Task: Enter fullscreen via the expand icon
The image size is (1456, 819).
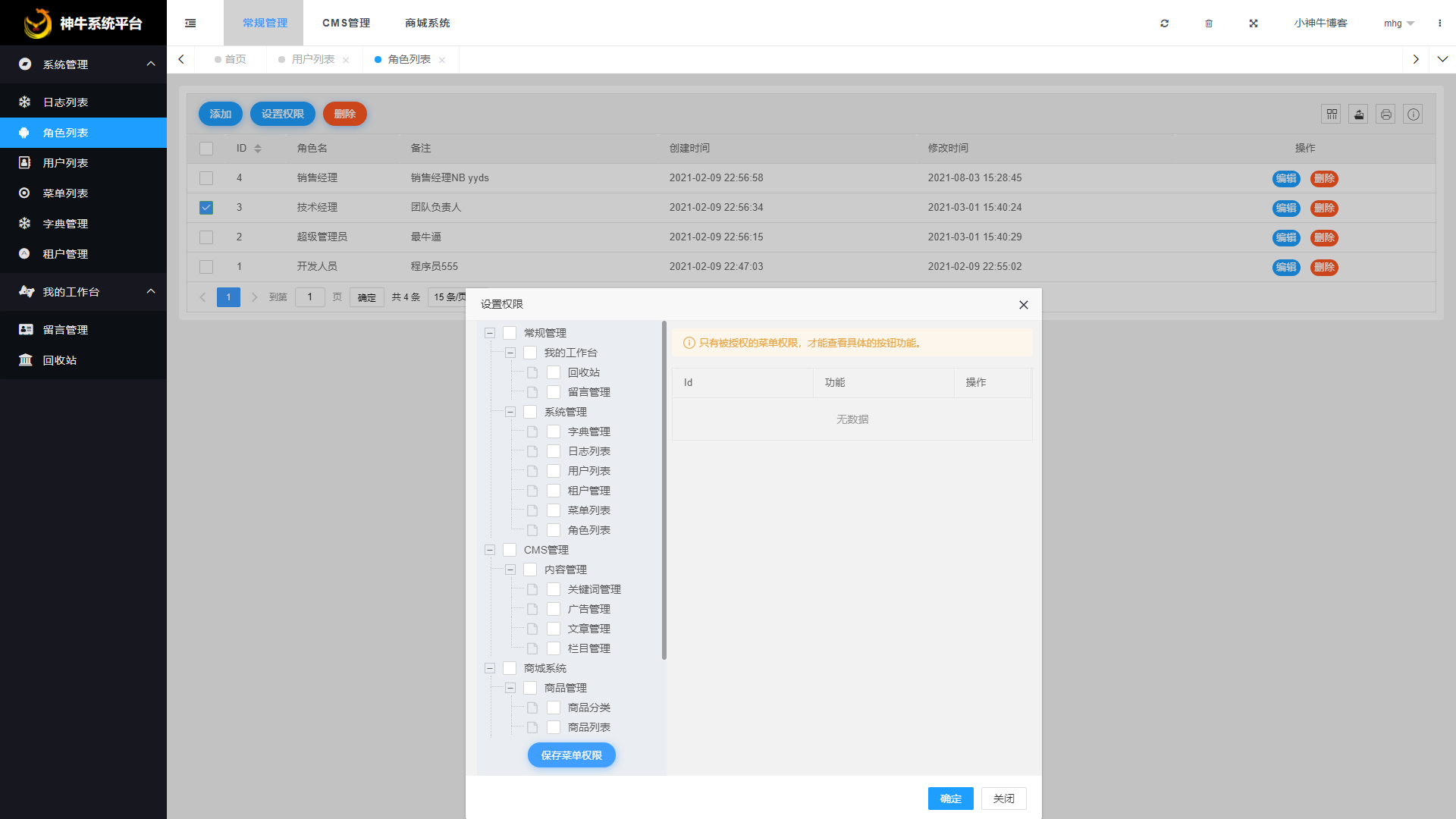Action: coord(1254,24)
